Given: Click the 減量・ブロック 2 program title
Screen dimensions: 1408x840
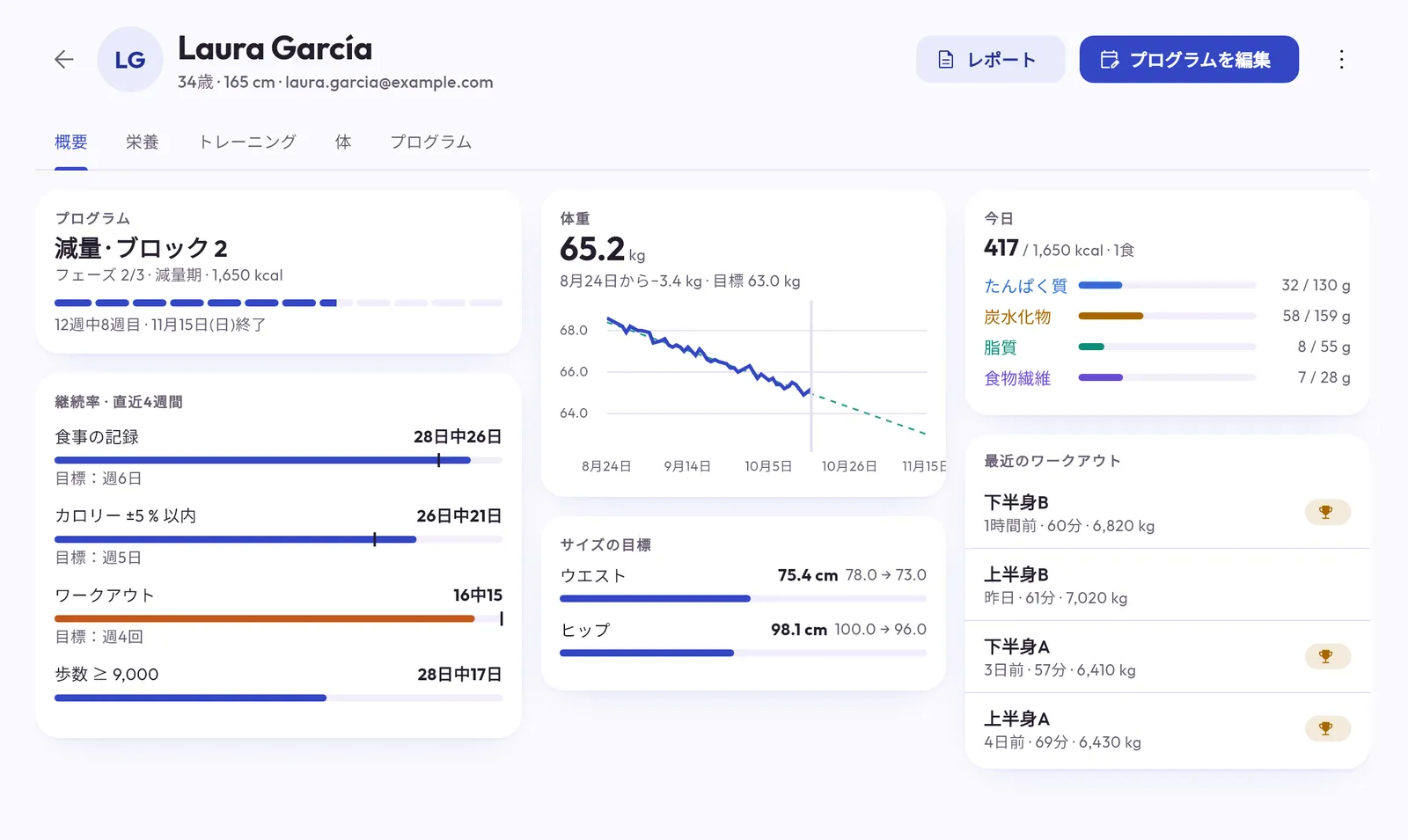Looking at the screenshot, I should [x=141, y=248].
